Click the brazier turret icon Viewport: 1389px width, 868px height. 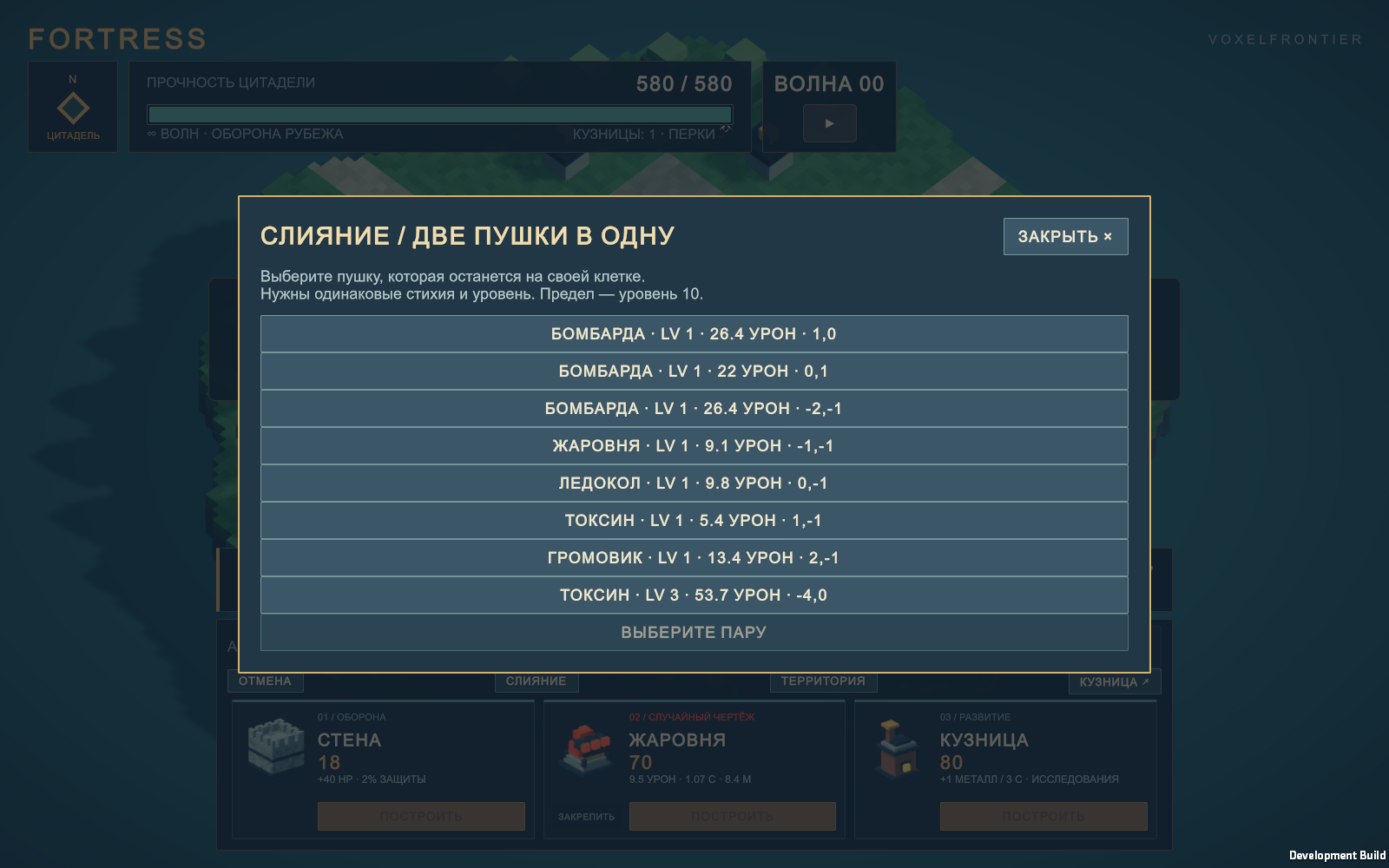(588, 748)
